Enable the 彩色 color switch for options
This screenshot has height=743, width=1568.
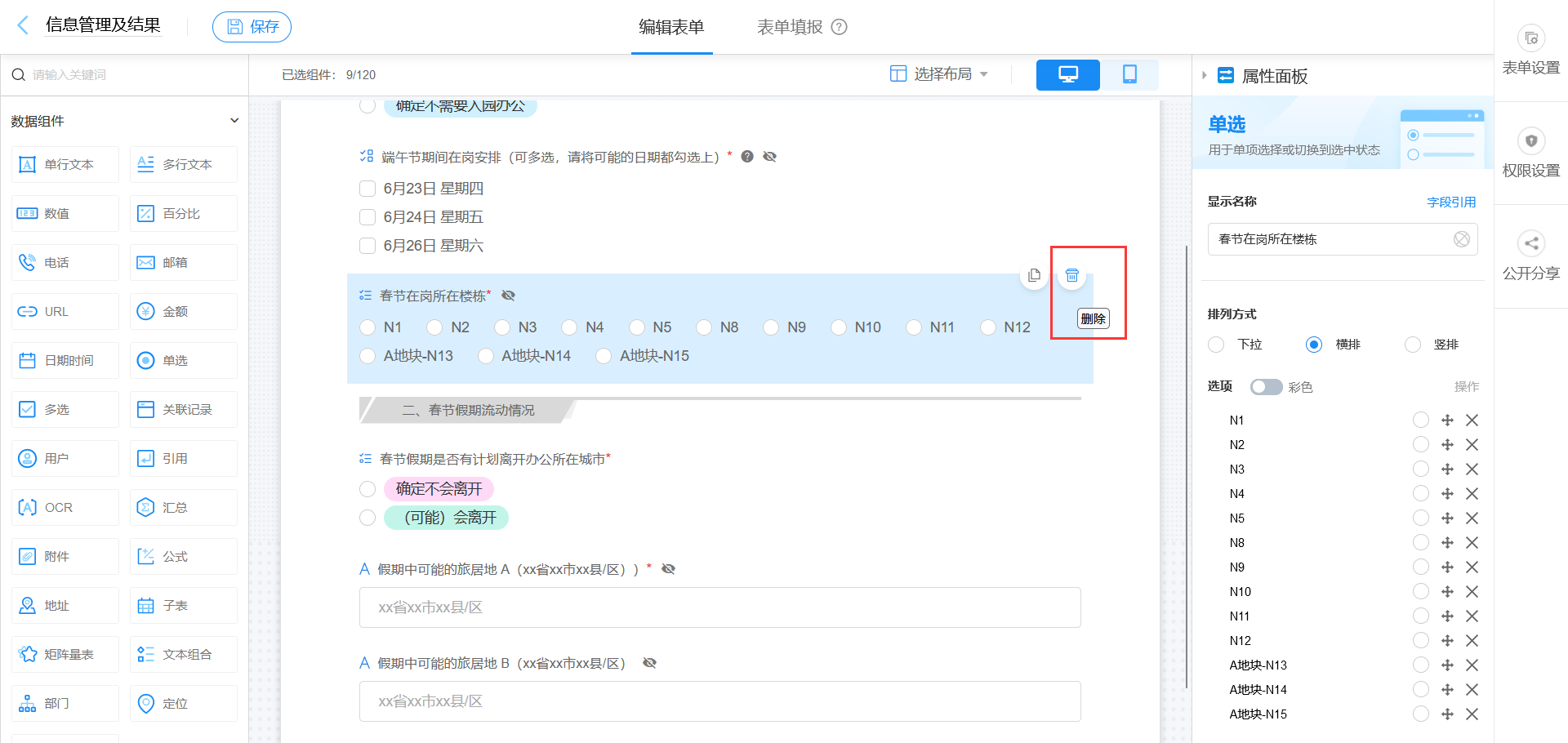click(1267, 386)
